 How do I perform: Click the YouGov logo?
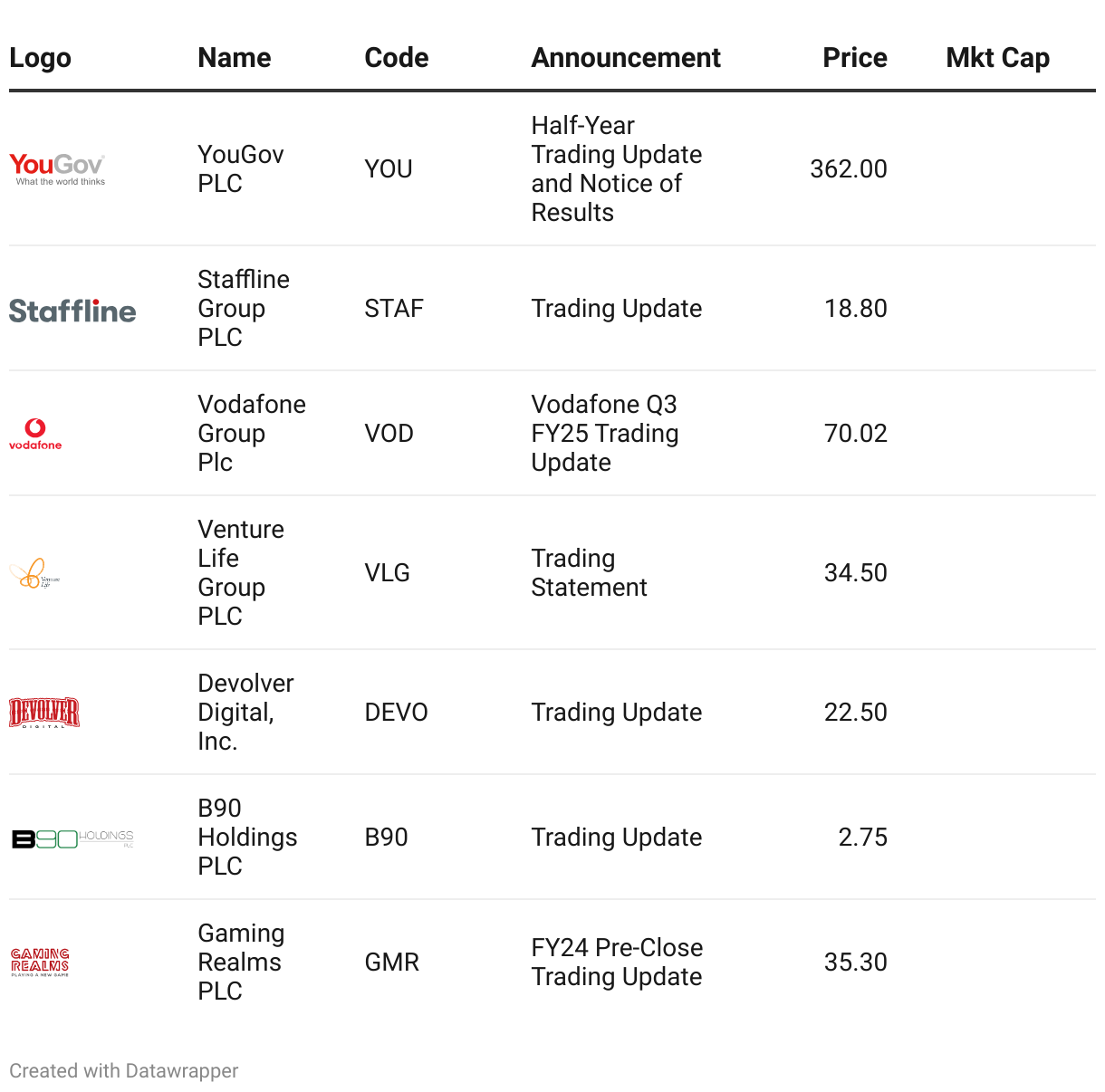coord(57,168)
